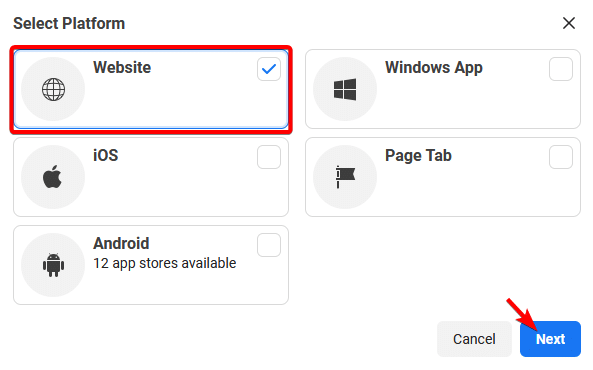This screenshot has height=370, width=593.
Task: Choose the Android platform title
Action: pos(121,244)
